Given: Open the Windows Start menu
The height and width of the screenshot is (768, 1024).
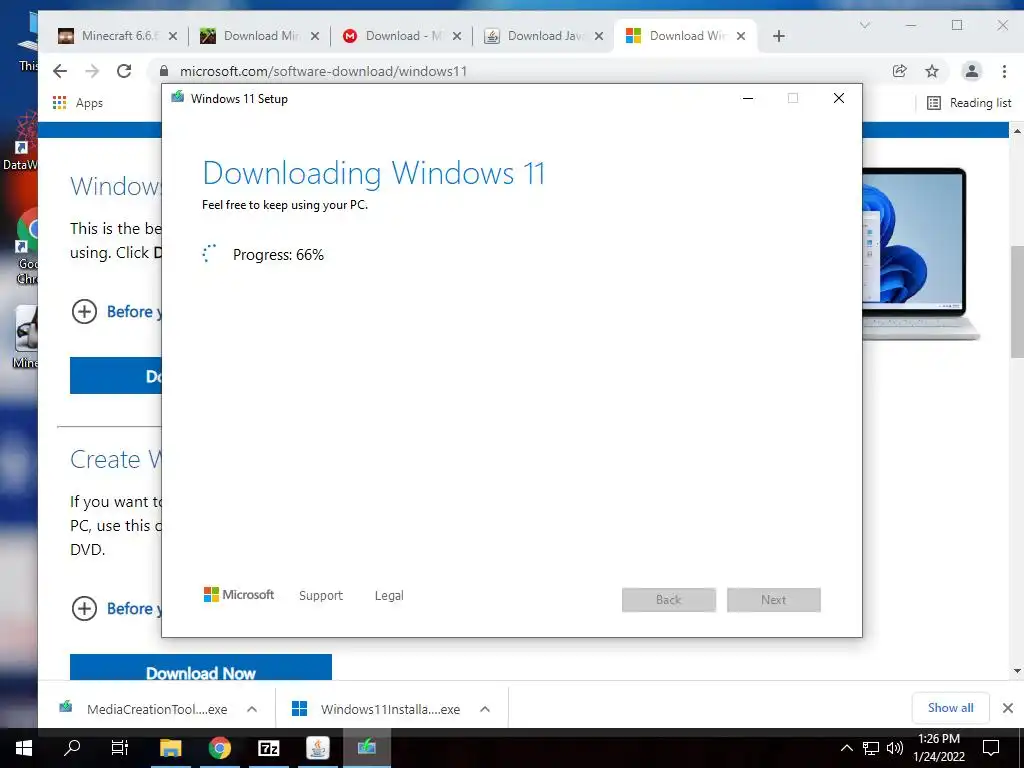Looking at the screenshot, I should click(24, 748).
